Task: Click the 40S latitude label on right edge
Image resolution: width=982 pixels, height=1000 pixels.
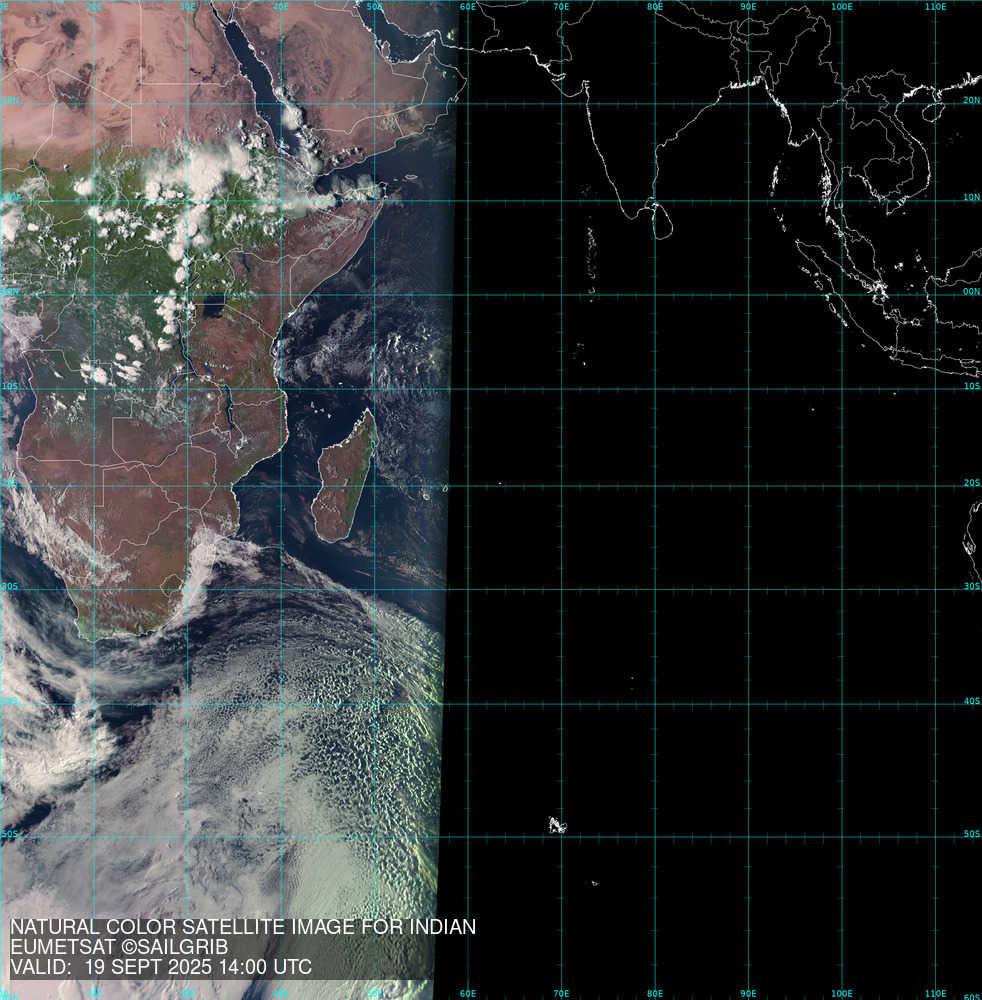Action: pos(971,701)
